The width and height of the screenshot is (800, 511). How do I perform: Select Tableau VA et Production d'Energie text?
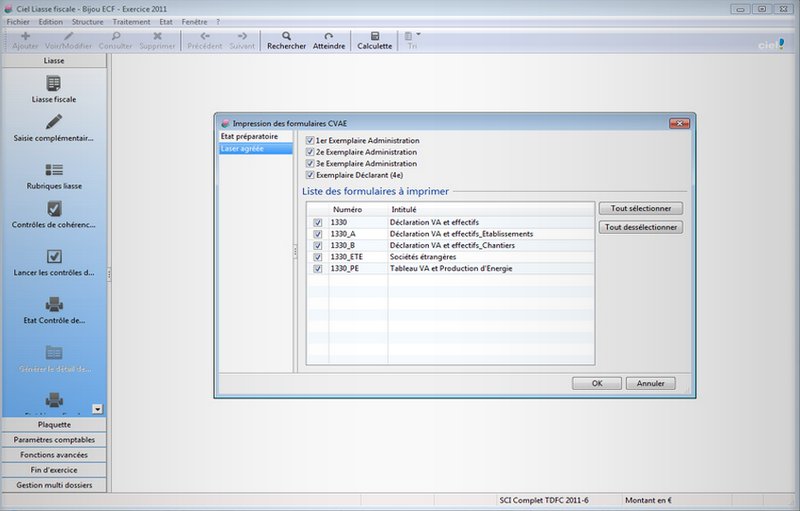click(451, 269)
